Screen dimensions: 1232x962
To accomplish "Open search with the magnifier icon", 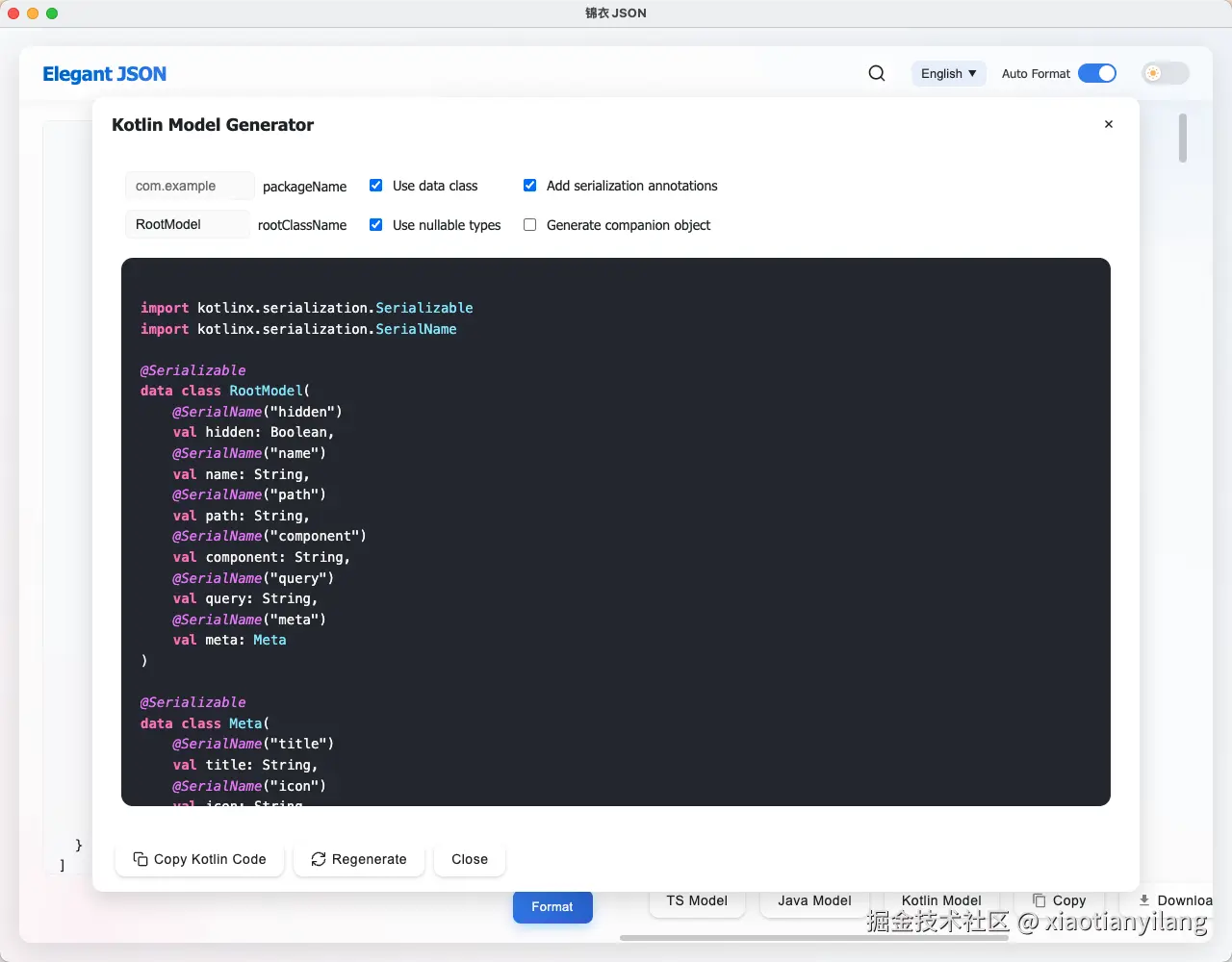I will [x=876, y=73].
